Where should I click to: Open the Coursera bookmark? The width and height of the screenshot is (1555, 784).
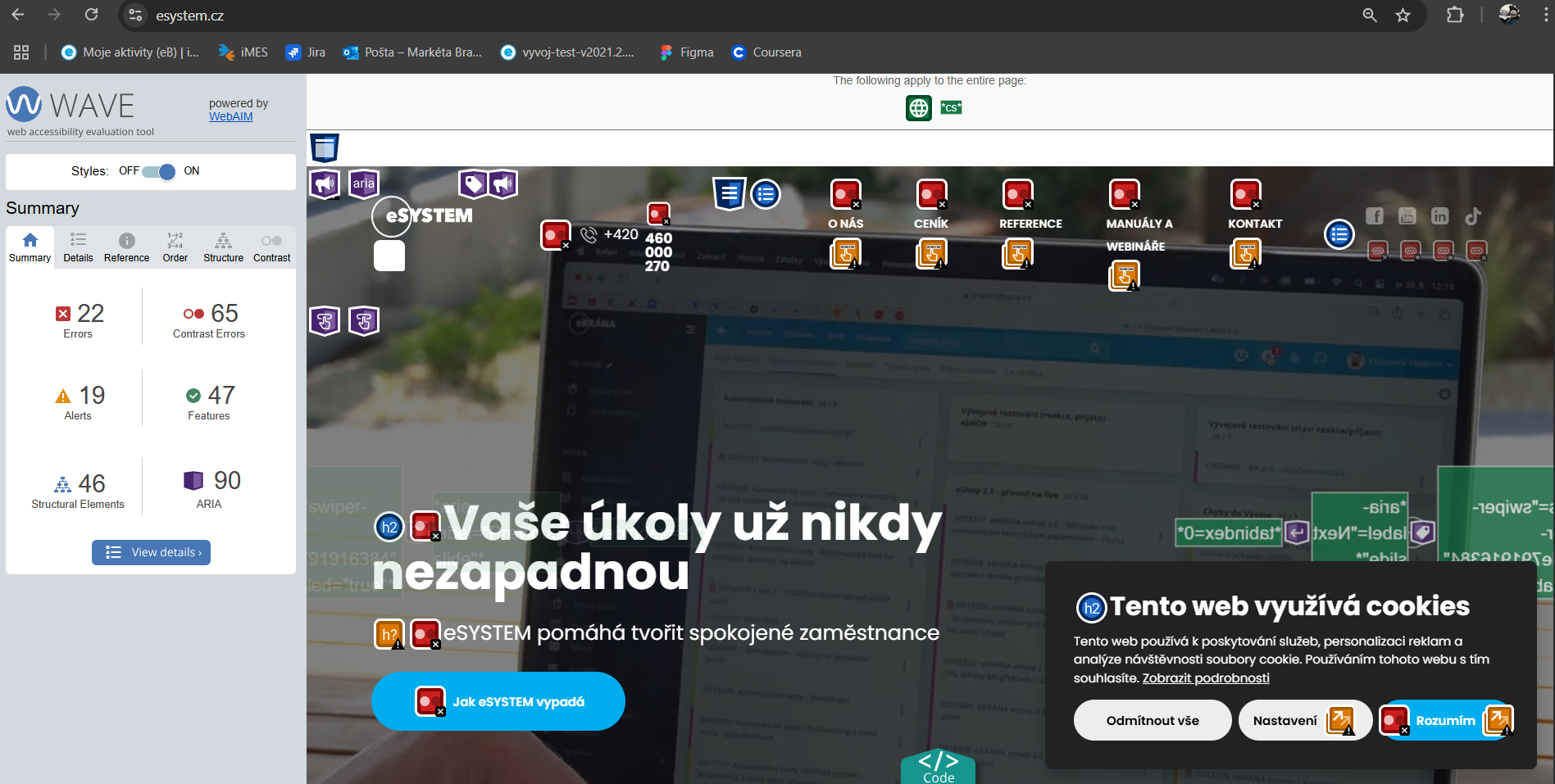(x=767, y=52)
